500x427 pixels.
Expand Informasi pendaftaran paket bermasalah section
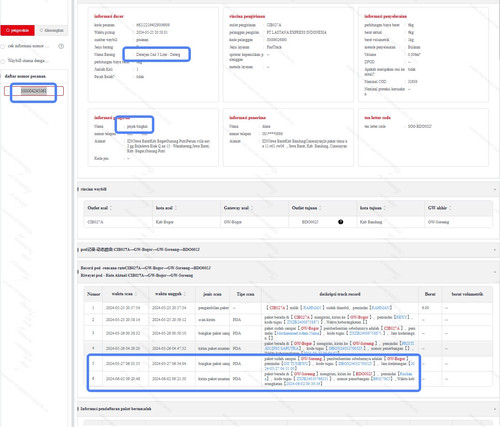click(x=495, y=409)
